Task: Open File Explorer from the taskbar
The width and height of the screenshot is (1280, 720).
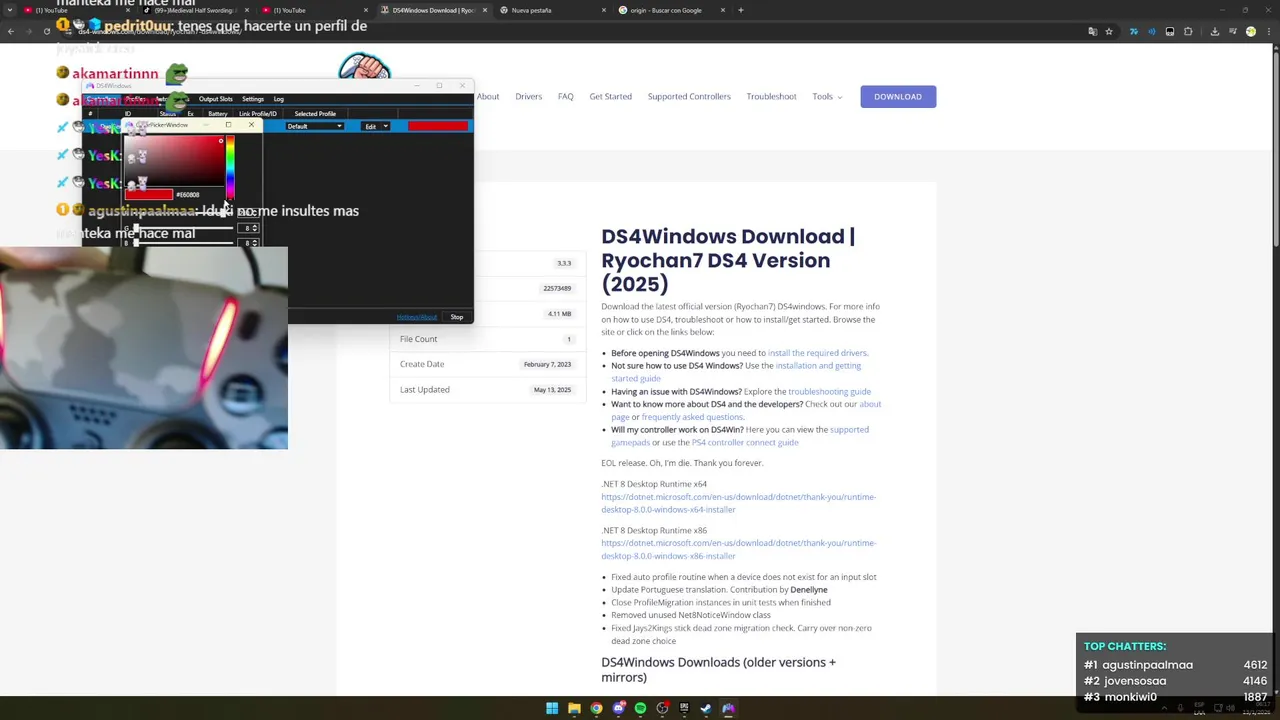Action: (x=574, y=708)
